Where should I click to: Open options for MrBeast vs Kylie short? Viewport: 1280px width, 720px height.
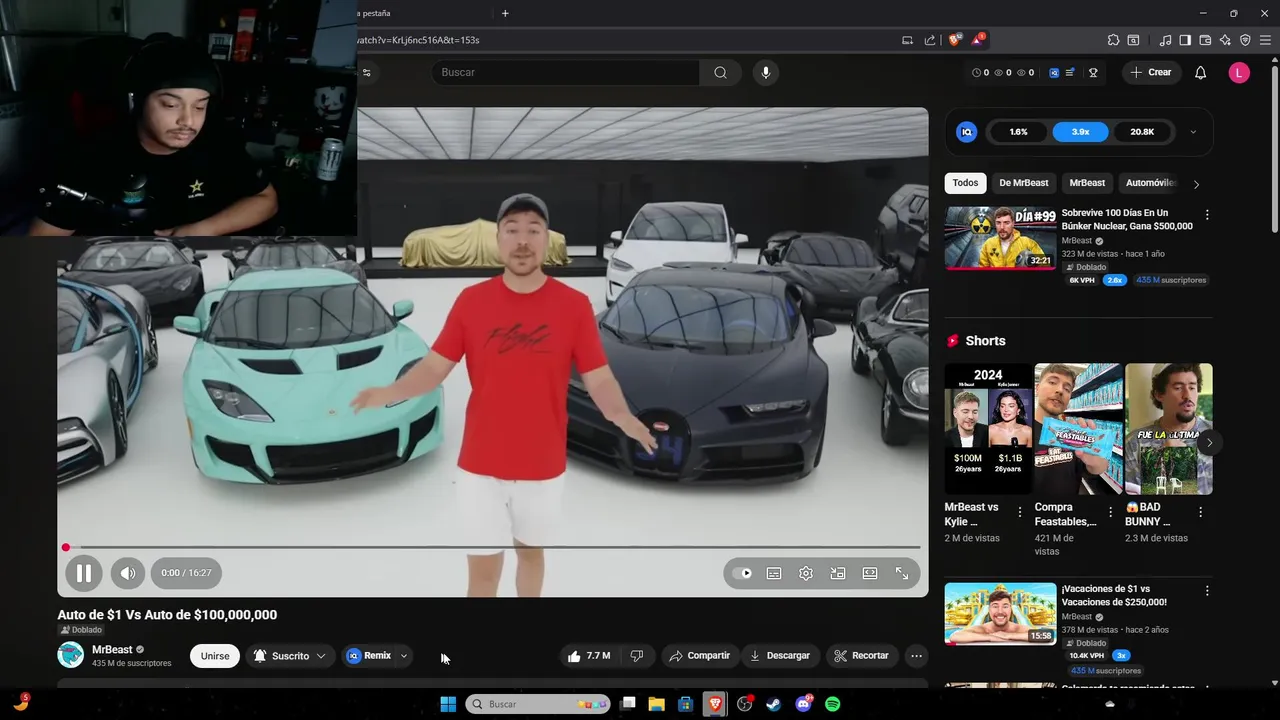click(x=1020, y=512)
